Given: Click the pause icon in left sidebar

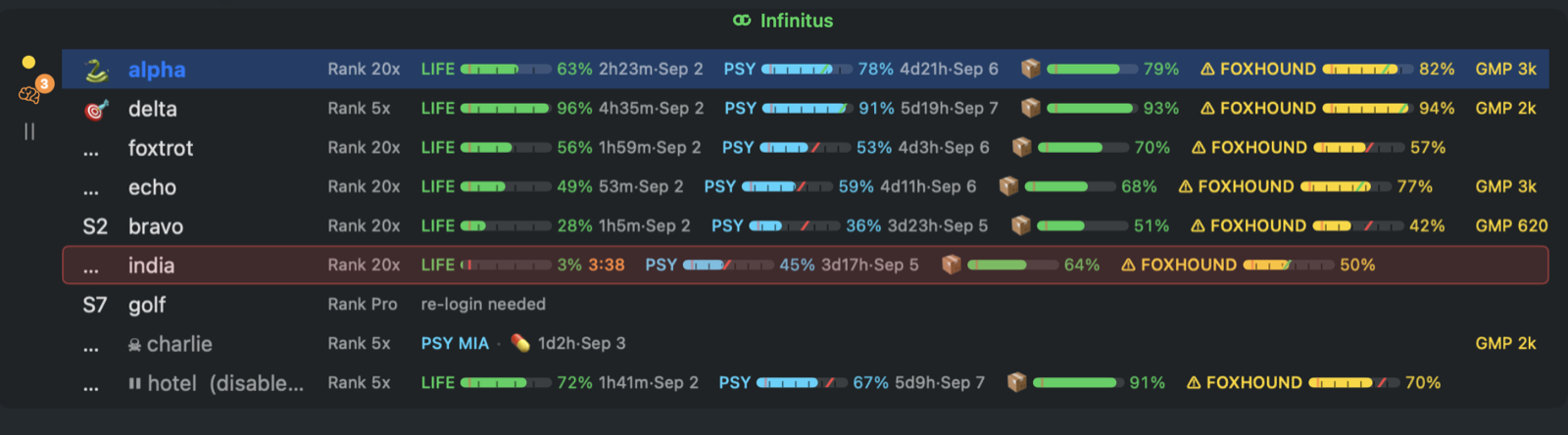Looking at the screenshot, I should click(29, 131).
